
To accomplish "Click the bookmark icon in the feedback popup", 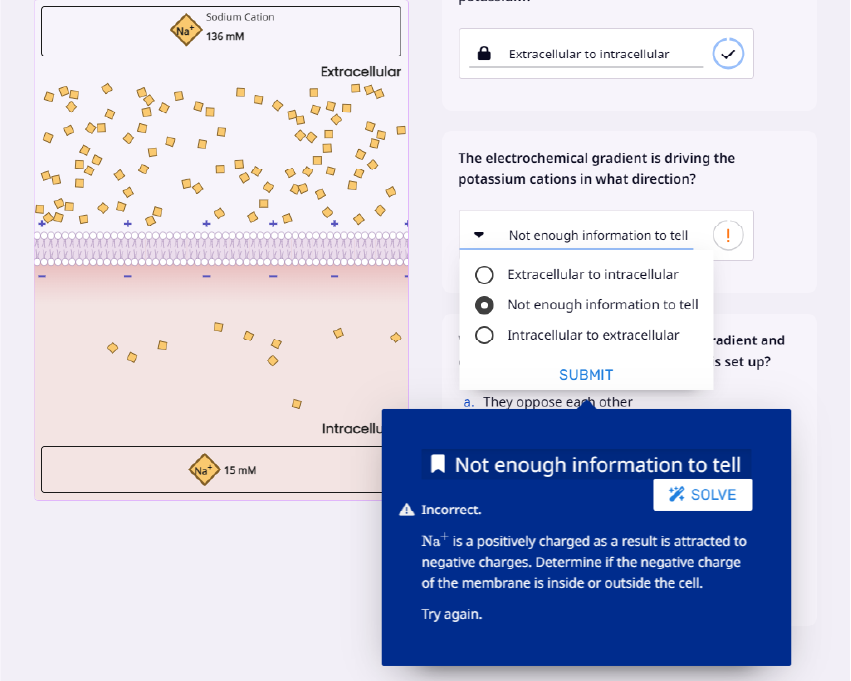I will (x=437, y=464).
